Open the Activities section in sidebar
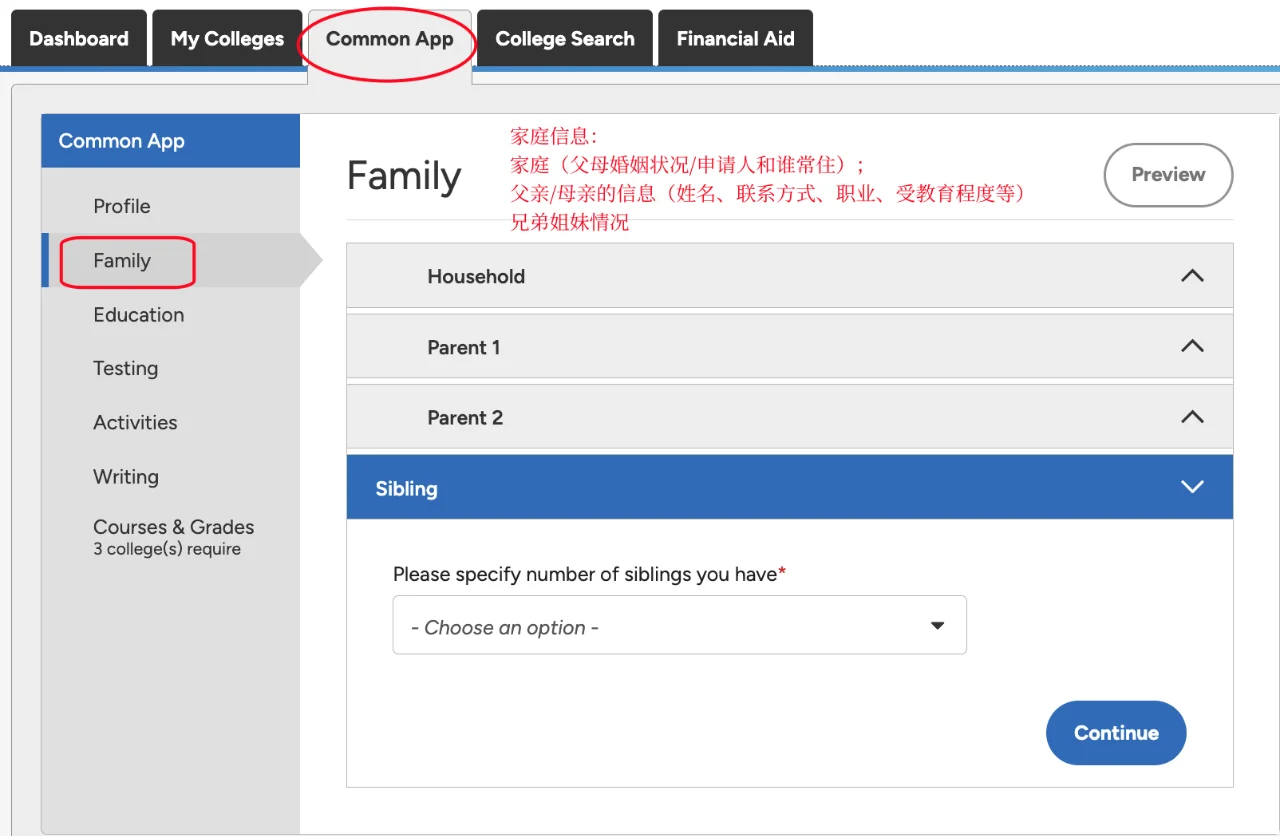This screenshot has height=836, width=1280. 136,422
